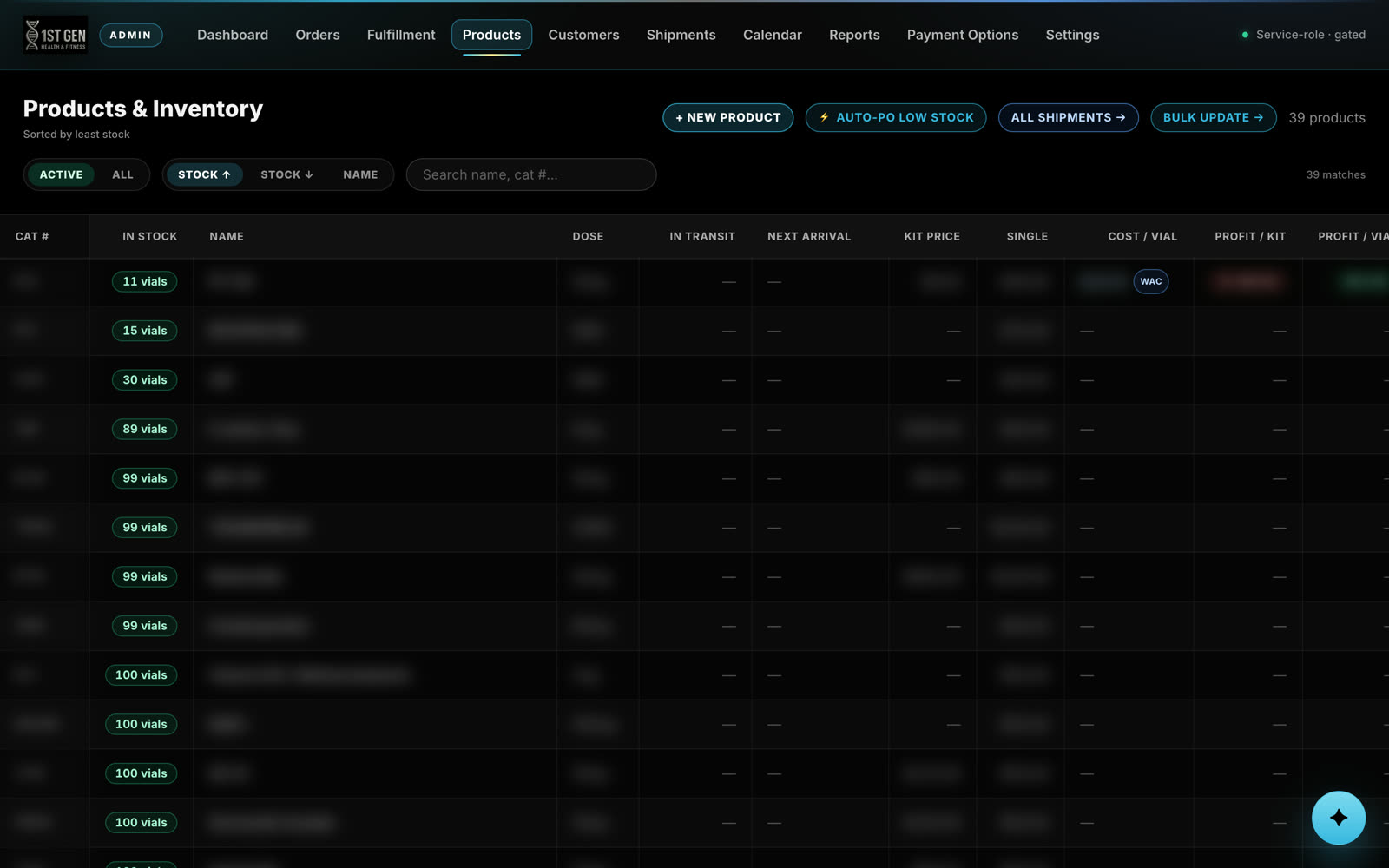Open the sparkle assistant floating button

point(1338,818)
